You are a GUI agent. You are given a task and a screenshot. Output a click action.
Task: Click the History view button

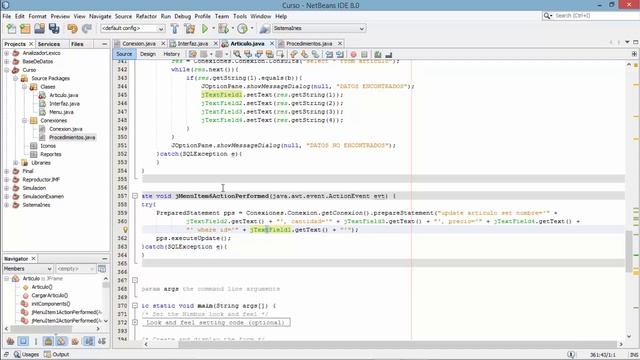[171, 54]
